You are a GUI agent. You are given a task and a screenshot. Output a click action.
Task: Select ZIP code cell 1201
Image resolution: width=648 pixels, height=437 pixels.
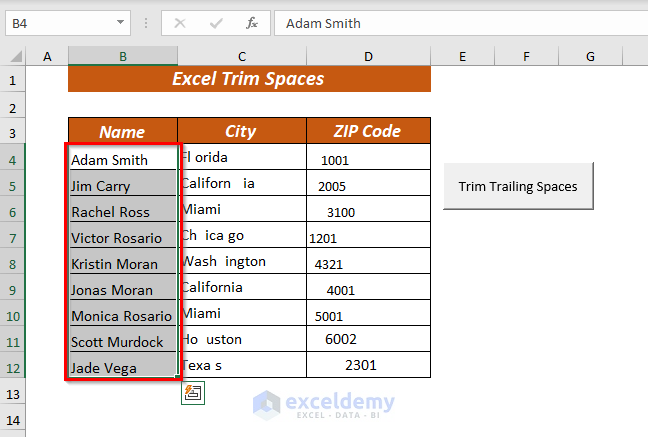[369, 235]
